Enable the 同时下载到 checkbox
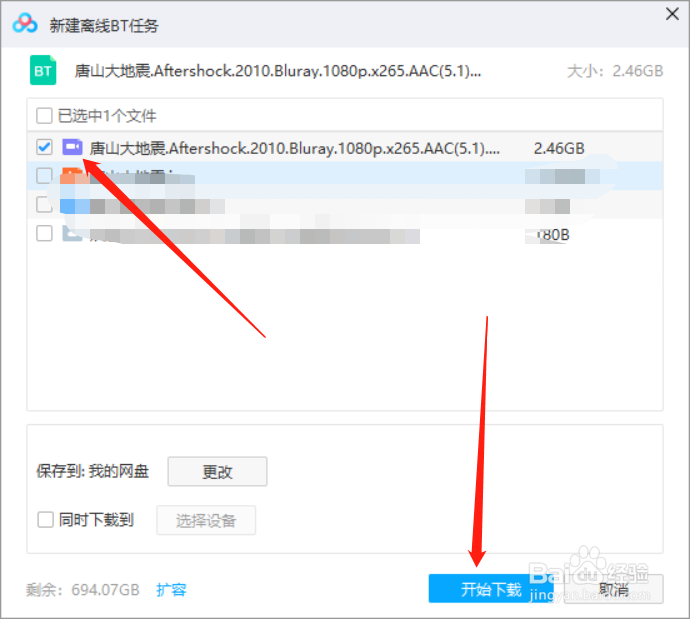This screenshot has width=690, height=619. pos(45,520)
